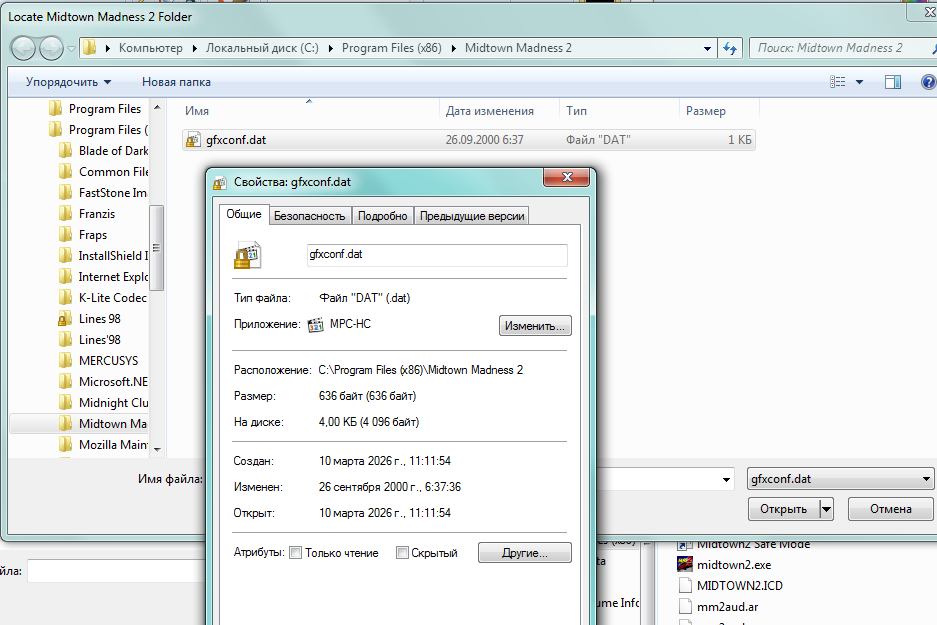Screen dimensions: 937x625
Task: Expand the Program Files (x86) breadcrumb arrow
Action: 454,48
